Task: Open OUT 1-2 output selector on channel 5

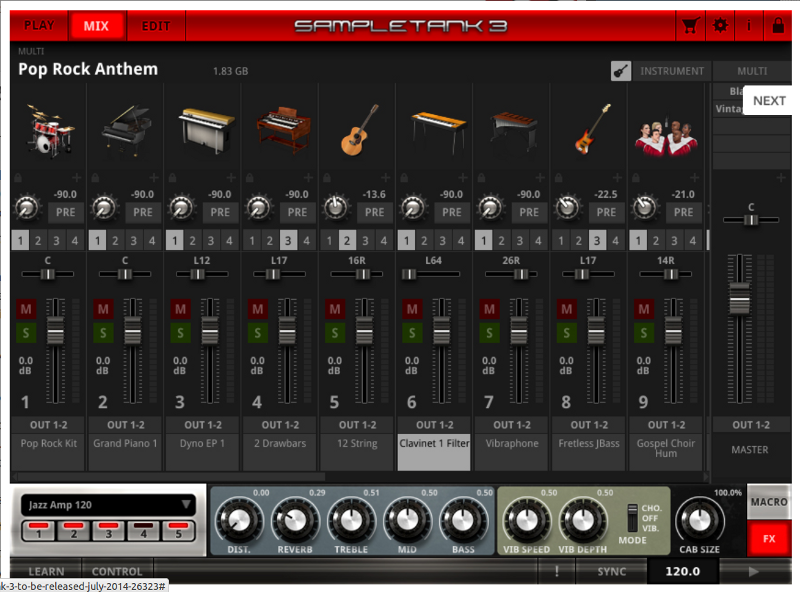Action: (x=357, y=425)
